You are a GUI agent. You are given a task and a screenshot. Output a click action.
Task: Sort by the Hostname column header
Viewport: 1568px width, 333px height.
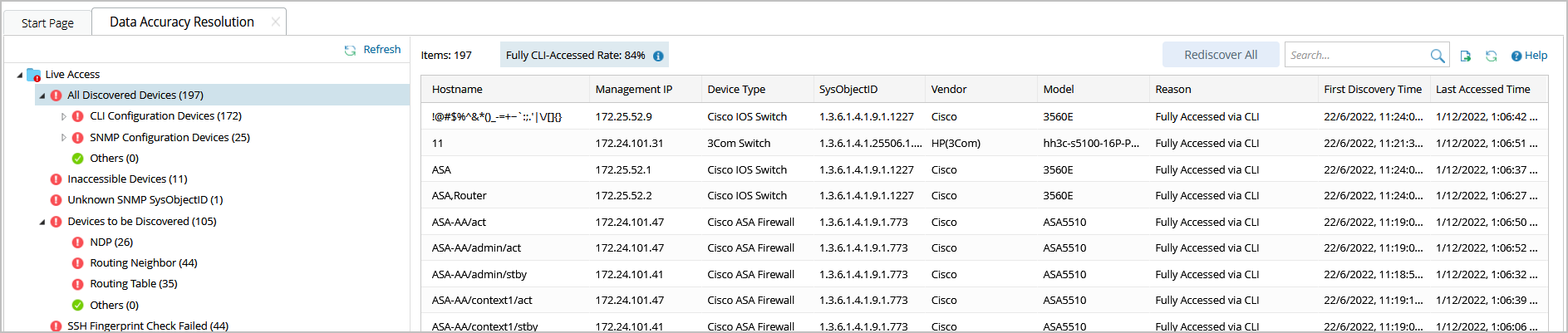coord(457,90)
